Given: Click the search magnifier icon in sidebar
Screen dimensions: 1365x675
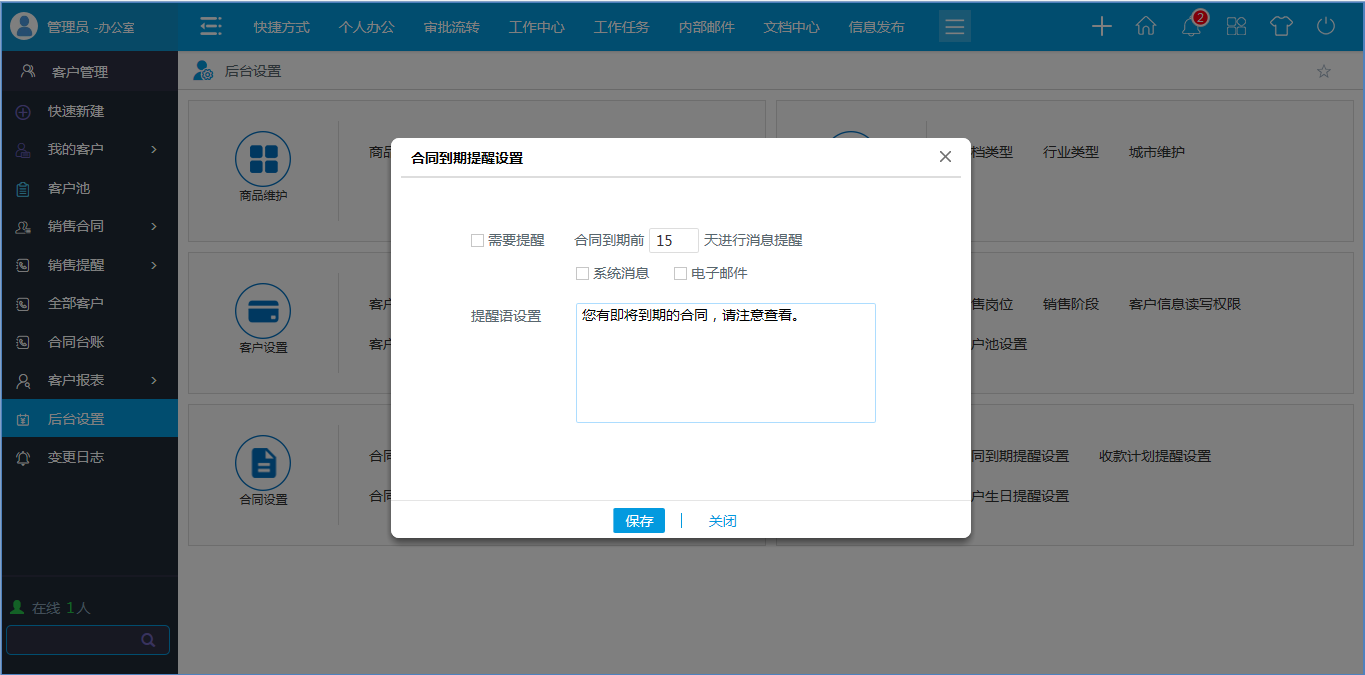Looking at the screenshot, I should click(x=148, y=640).
